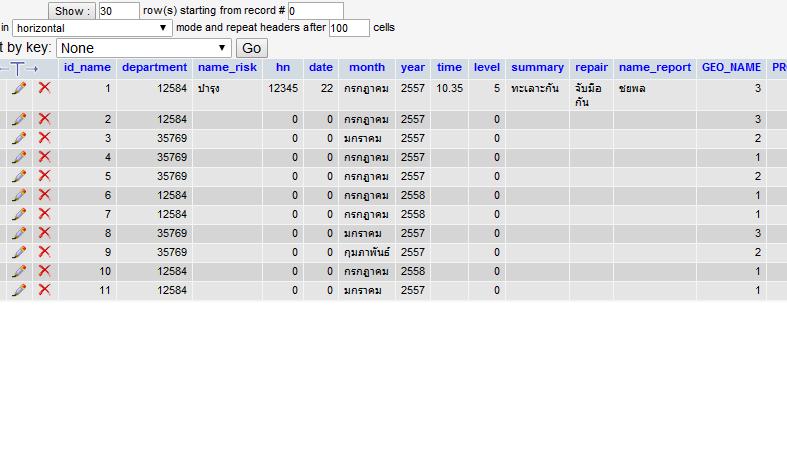Image resolution: width=787 pixels, height=450 pixels.
Task: Delete row with id_name 1
Action: (x=44, y=88)
